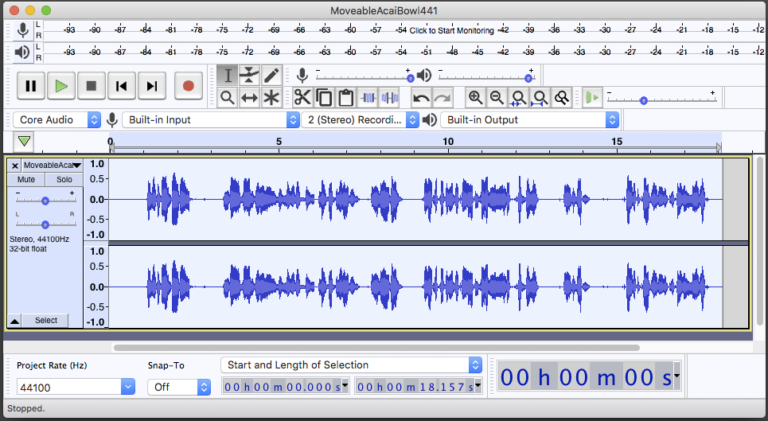This screenshot has width=768, height=421.
Task: Select the Draw pencil tool
Action: [x=271, y=75]
